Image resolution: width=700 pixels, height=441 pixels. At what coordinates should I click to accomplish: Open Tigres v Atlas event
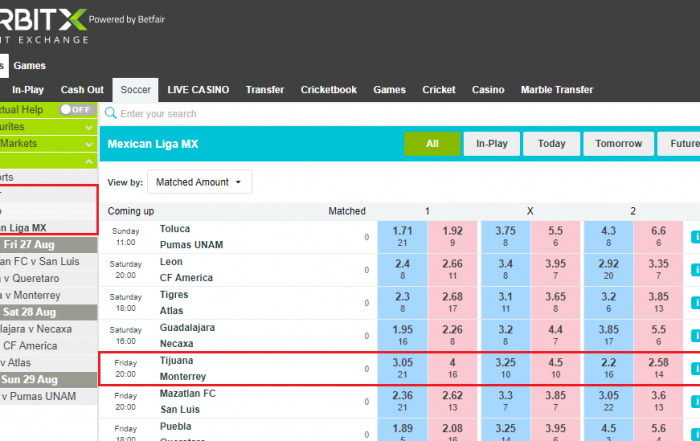174,303
